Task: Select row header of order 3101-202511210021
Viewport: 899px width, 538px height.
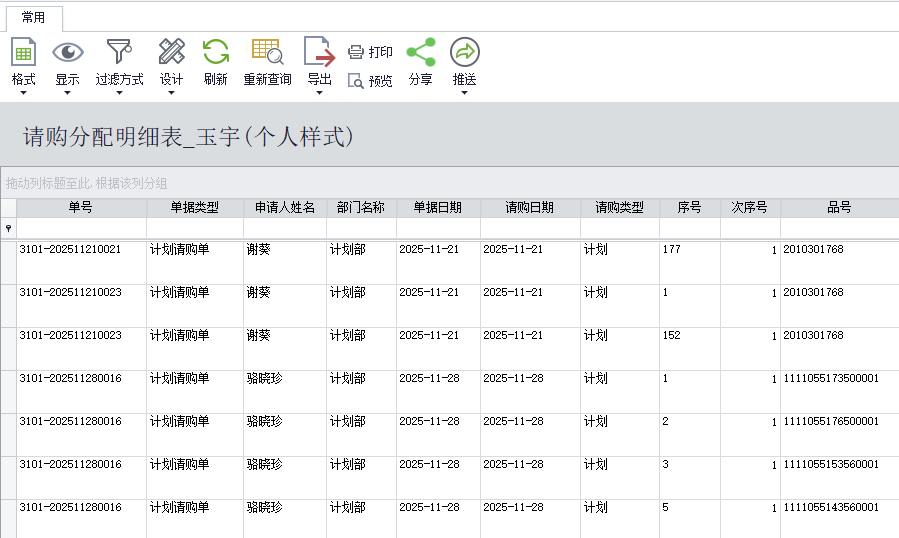Action: click(8, 263)
